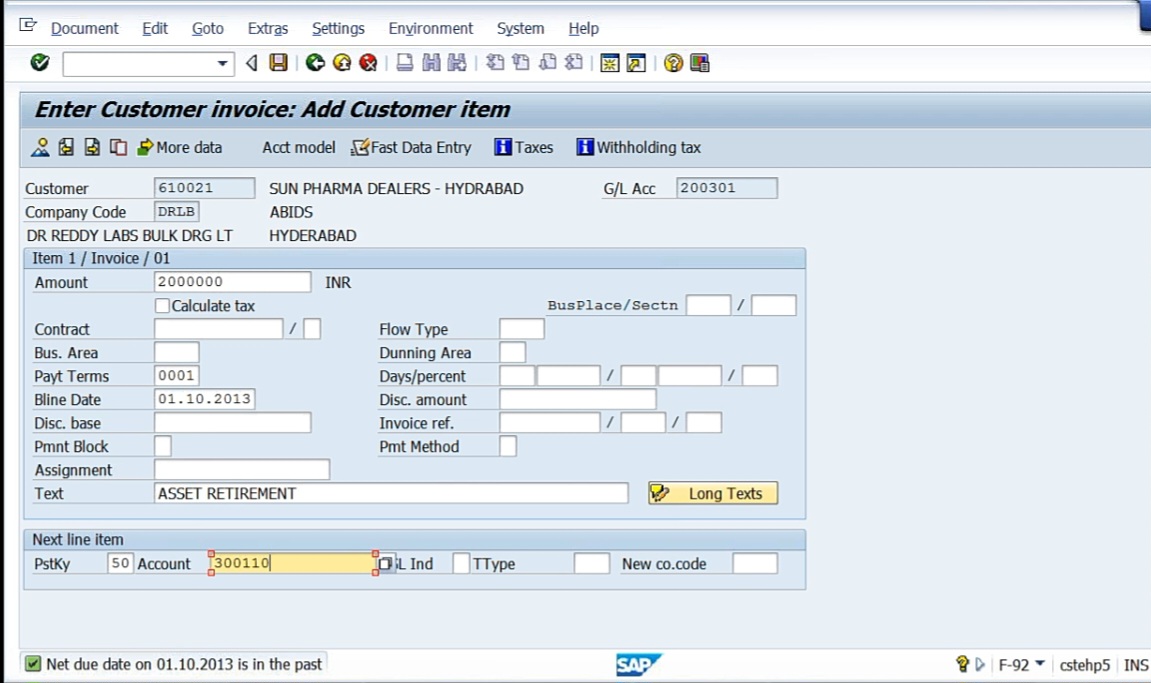Click the red Cancel icon
Image resolution: width=1151 pixels, height=683 pixels.
(x=368, y=63)
